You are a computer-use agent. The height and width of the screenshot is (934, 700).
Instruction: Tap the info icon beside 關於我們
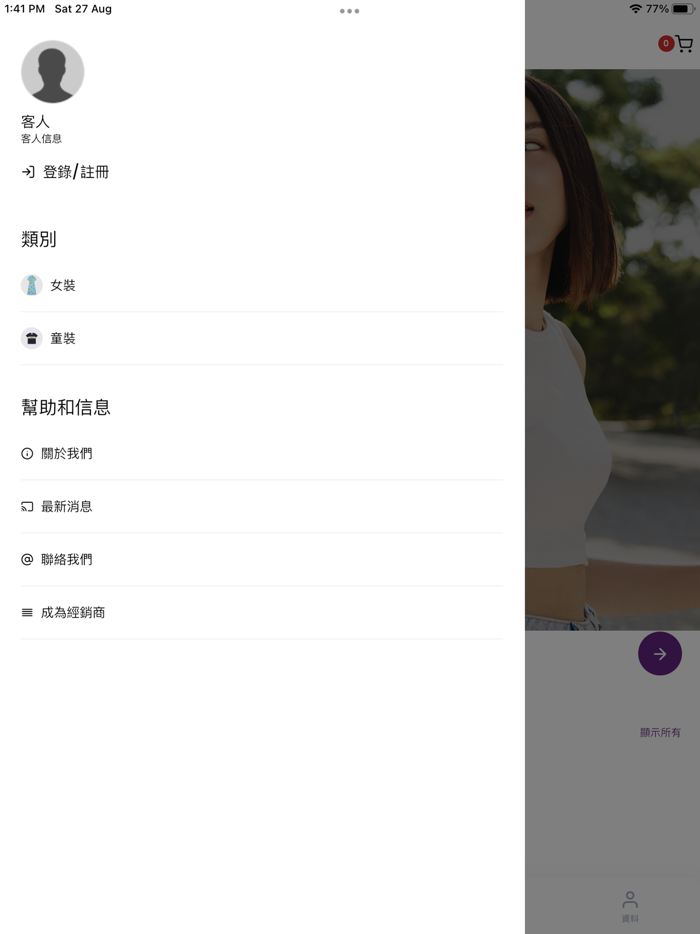(27, 454)
